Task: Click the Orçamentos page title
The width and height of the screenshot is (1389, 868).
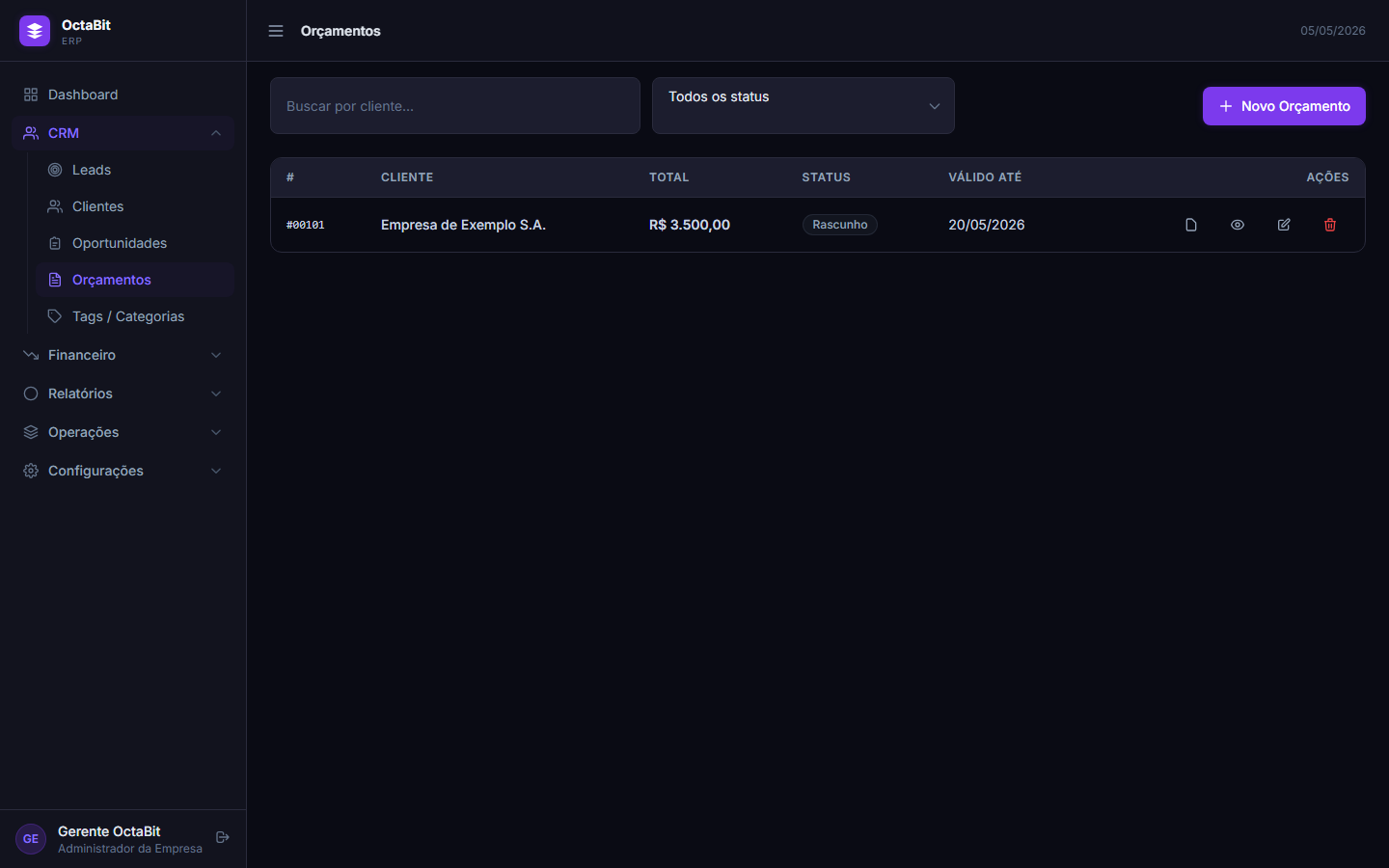Action: coord(340,31)
